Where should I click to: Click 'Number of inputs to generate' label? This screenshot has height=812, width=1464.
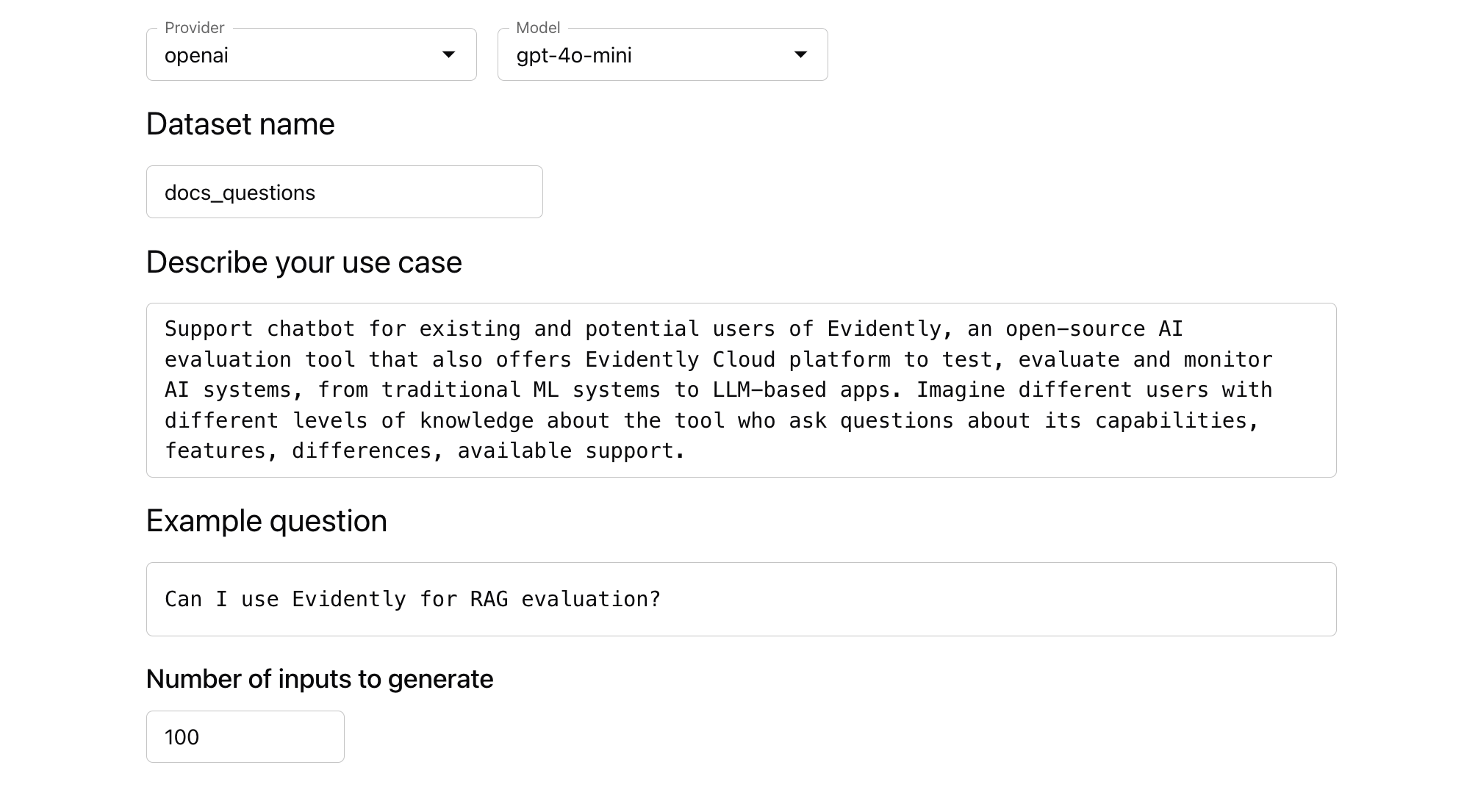(319, 679)
